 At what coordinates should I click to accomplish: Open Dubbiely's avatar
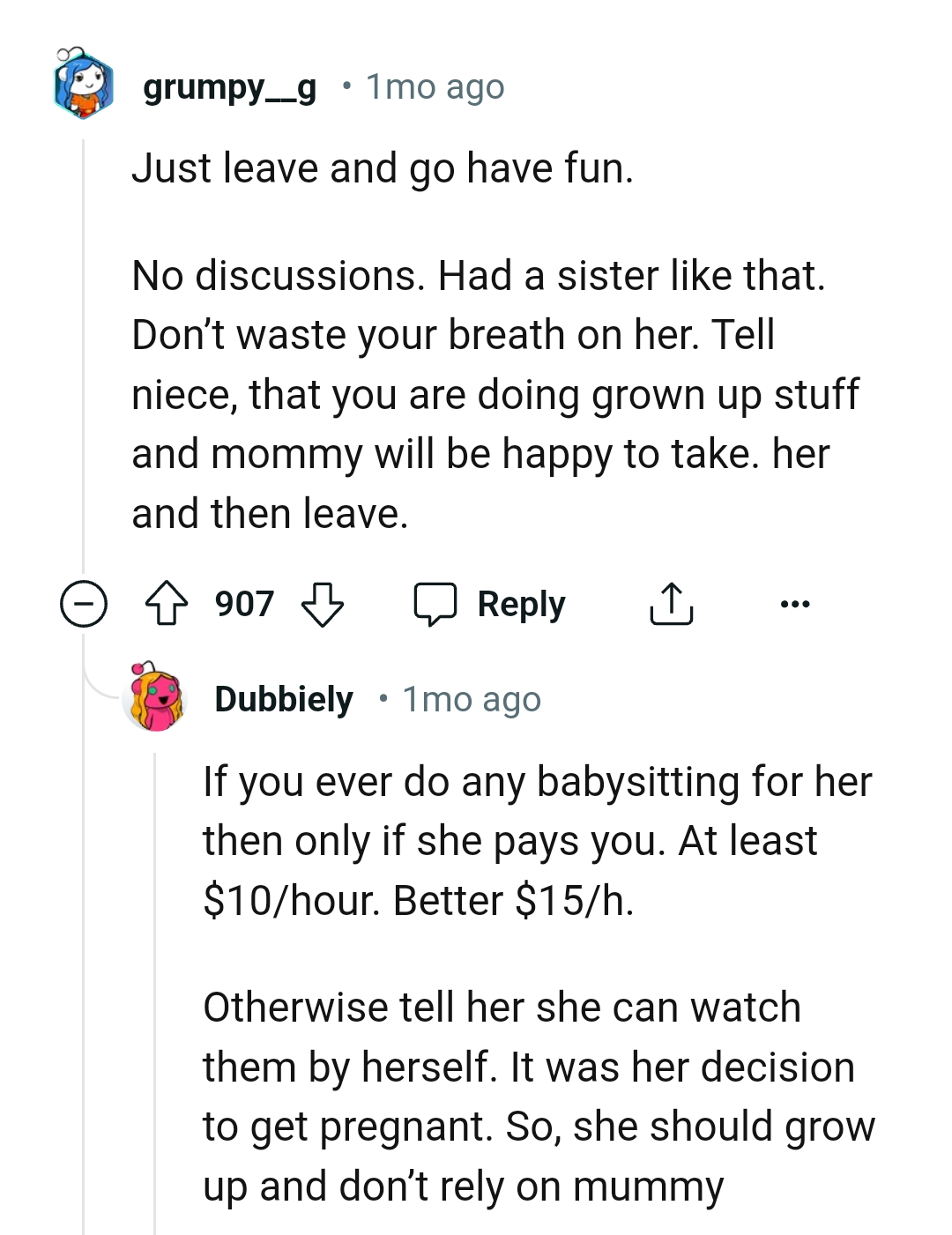point(155,700)
